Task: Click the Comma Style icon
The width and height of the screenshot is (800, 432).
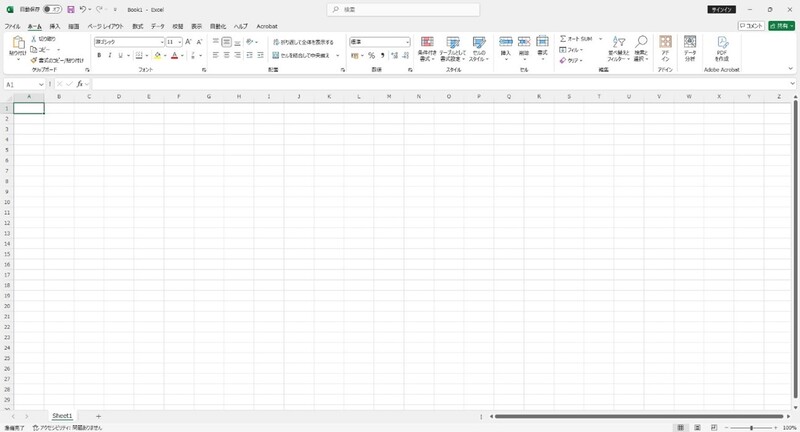Action: [x=382, y=56]
